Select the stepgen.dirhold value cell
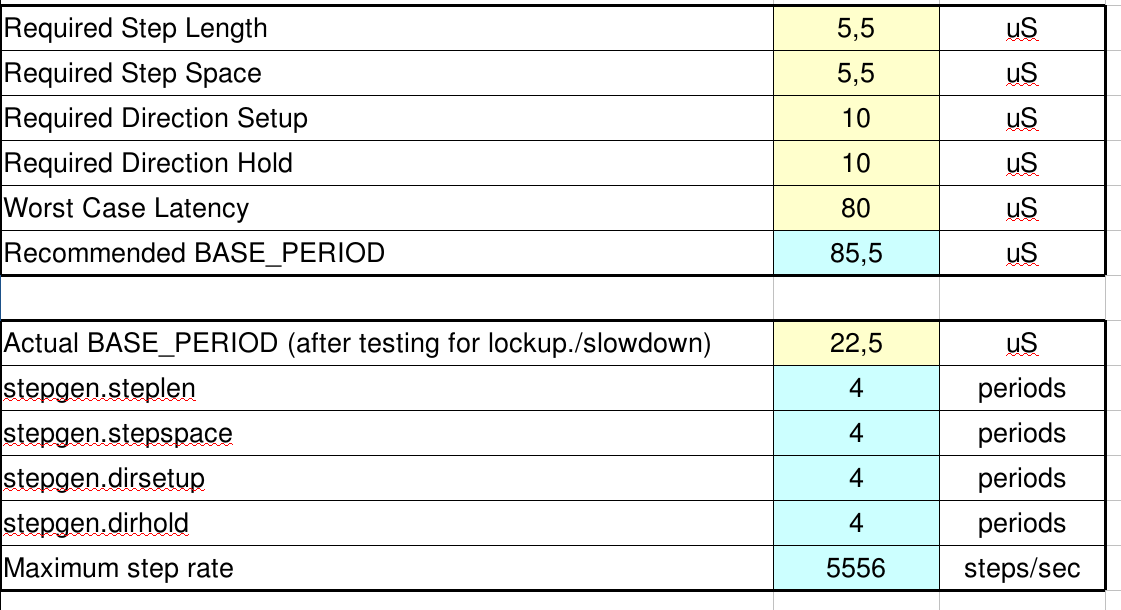 tap(856, 523)
